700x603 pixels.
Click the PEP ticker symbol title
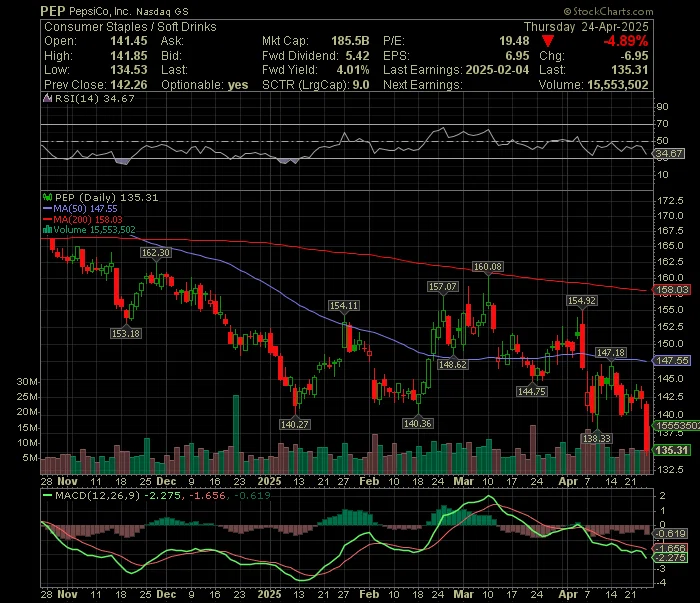(x=53, y=11)
